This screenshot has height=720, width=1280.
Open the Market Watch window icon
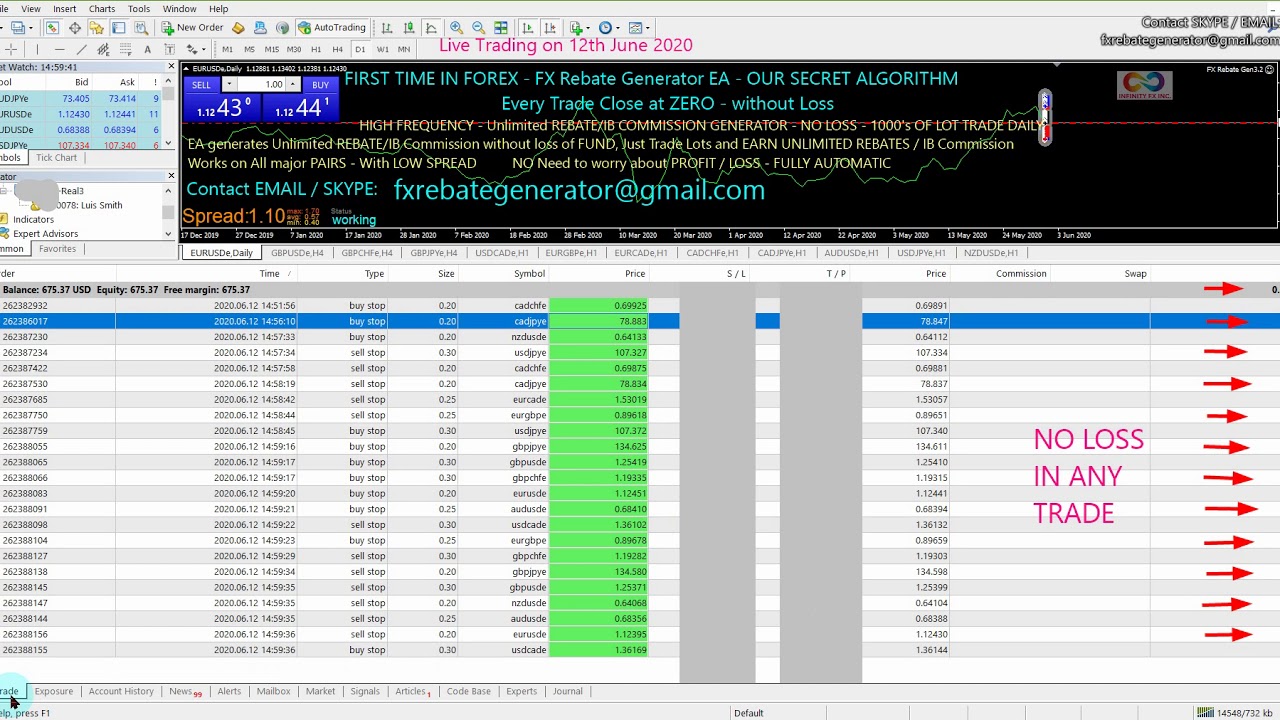click(x=51, y=28)
